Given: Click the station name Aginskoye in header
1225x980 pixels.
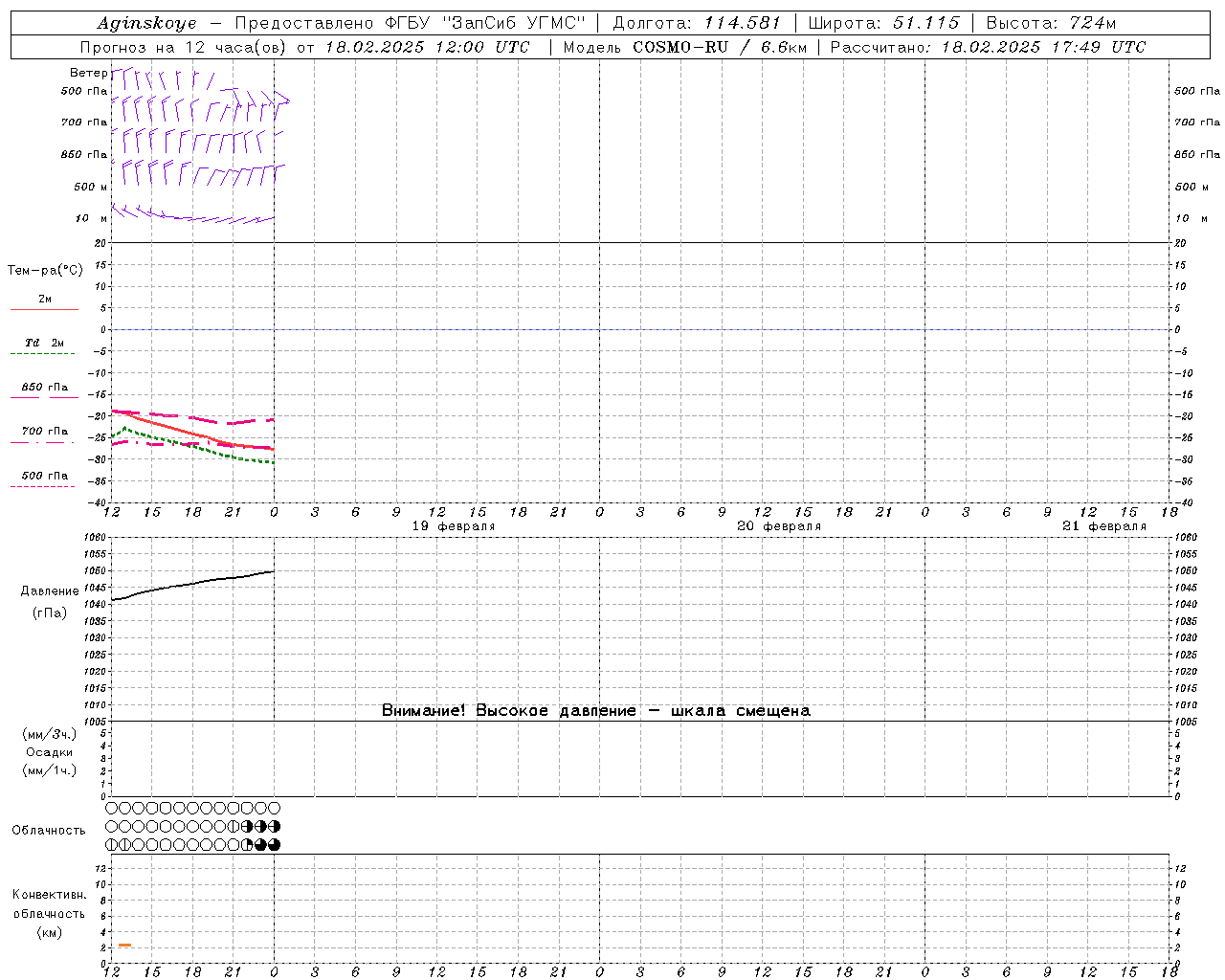Looking at the screenshot, I should (146, 23).
